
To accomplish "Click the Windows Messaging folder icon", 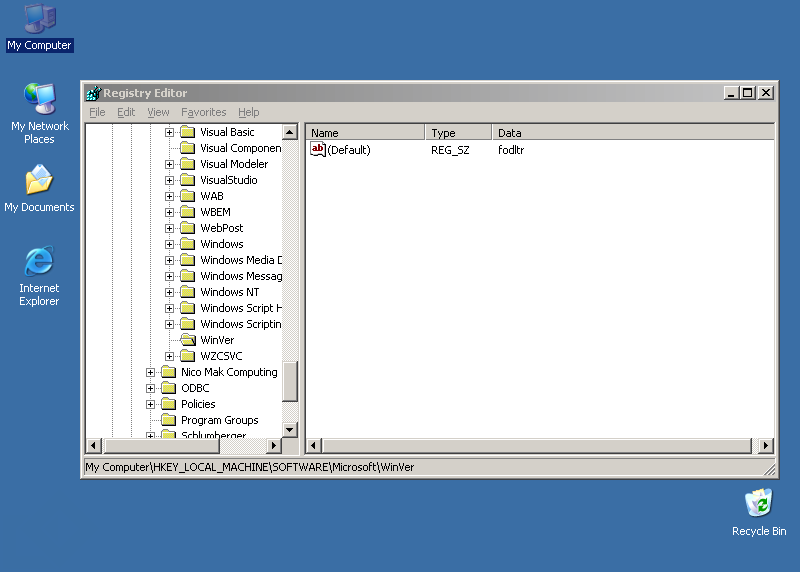I will pyautogui.click(x=188, y=276).
